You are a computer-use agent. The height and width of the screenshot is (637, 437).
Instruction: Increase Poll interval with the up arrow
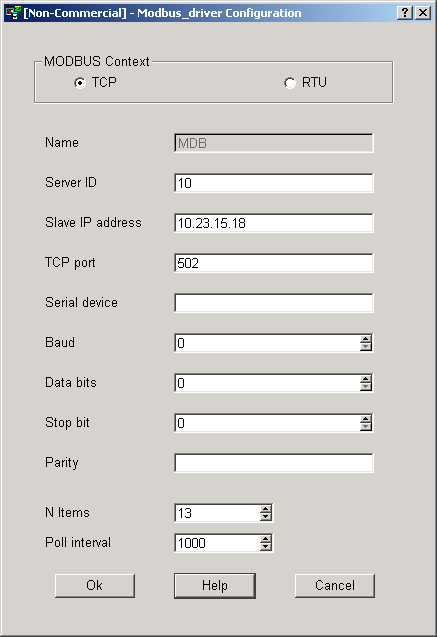pos(266,539)
